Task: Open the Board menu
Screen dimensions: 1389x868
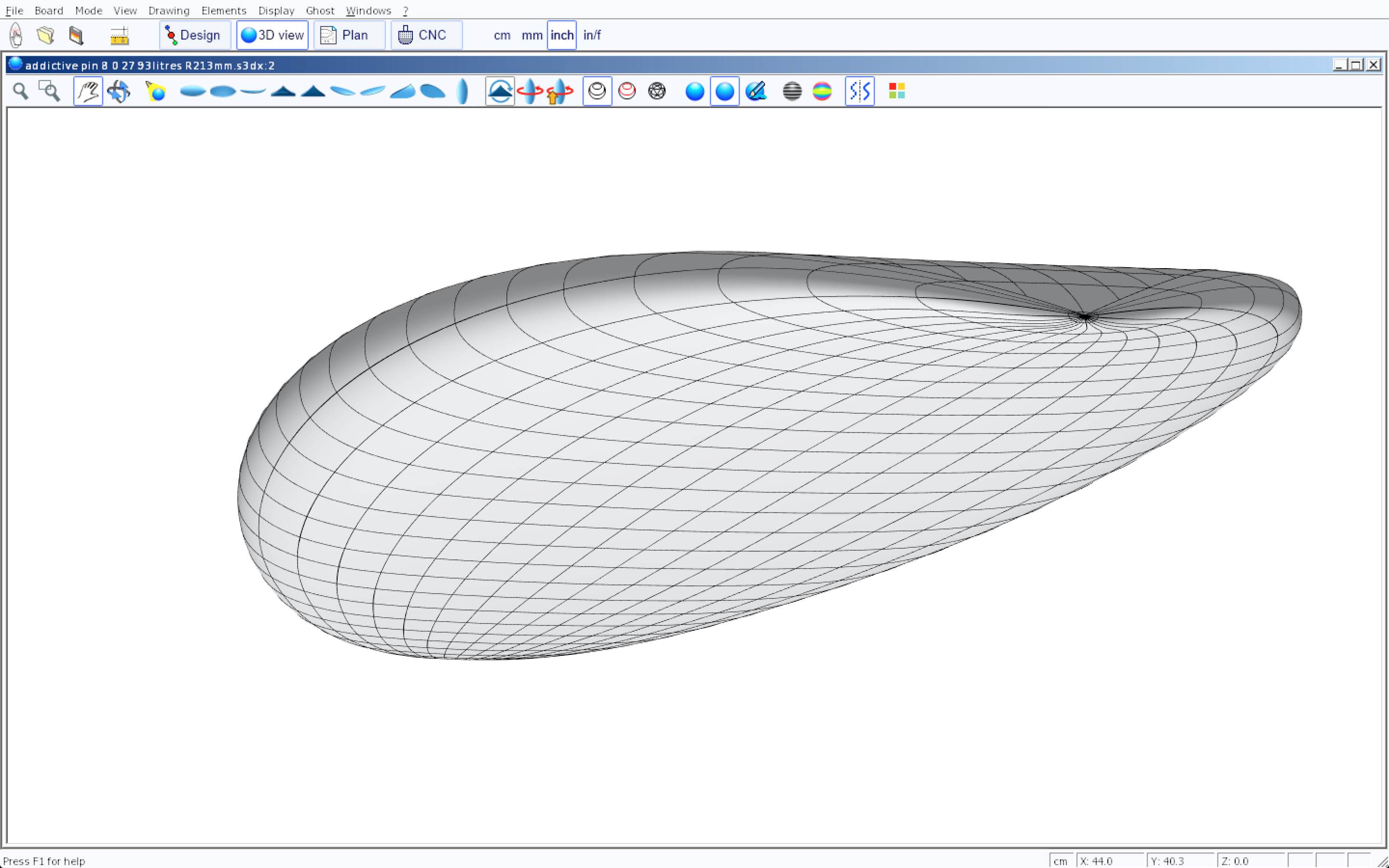Action: 49,10
